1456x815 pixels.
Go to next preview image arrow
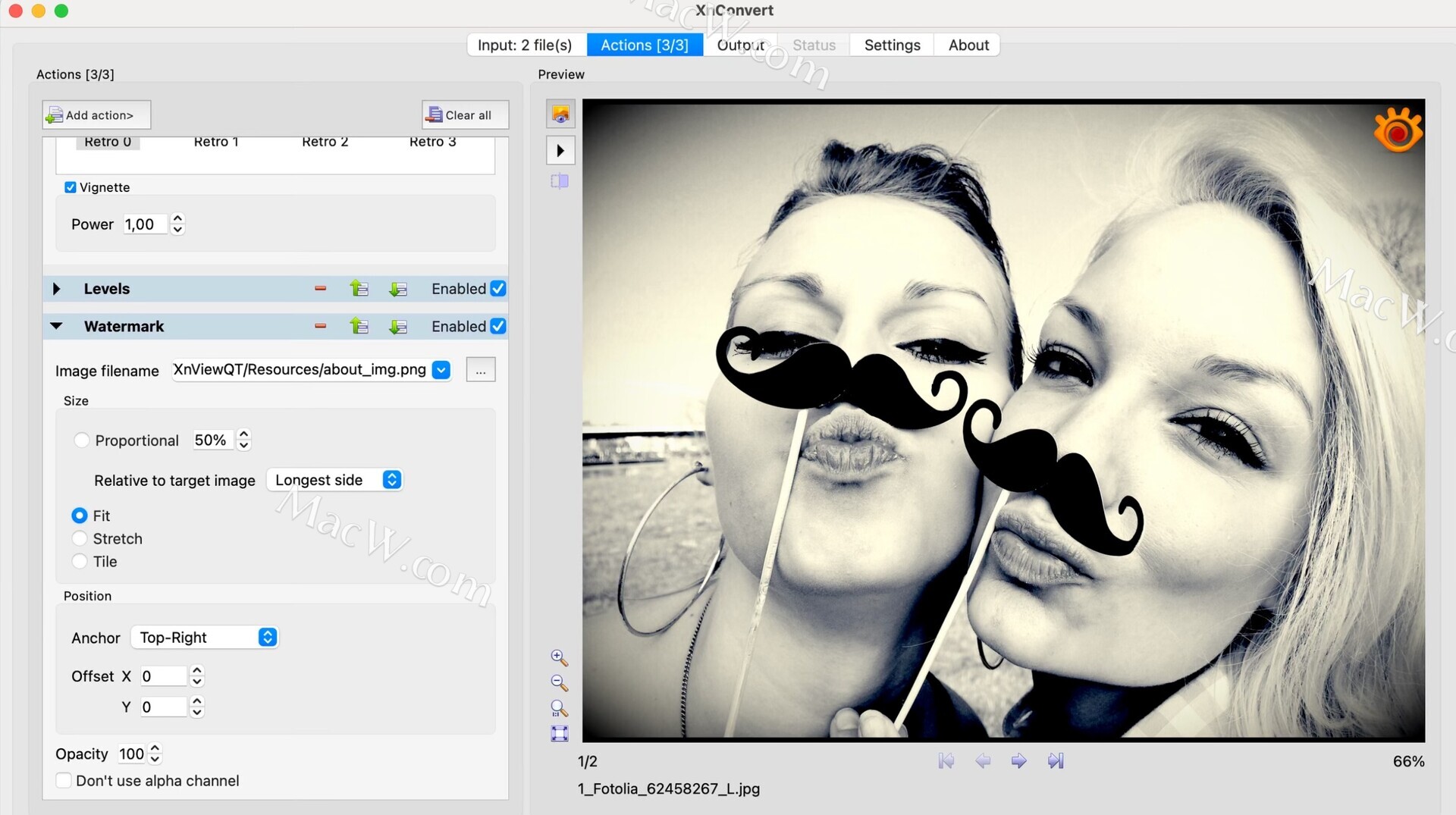point(1018,760)
